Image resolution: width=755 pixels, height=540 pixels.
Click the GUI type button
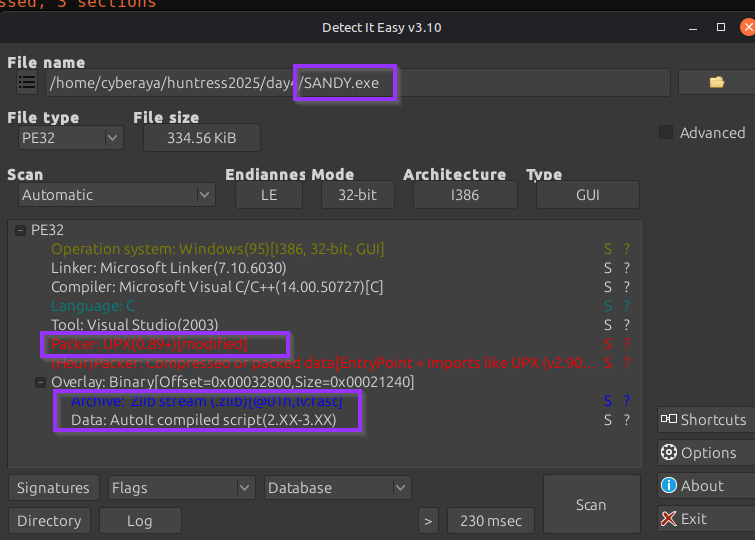coord(587,195)
